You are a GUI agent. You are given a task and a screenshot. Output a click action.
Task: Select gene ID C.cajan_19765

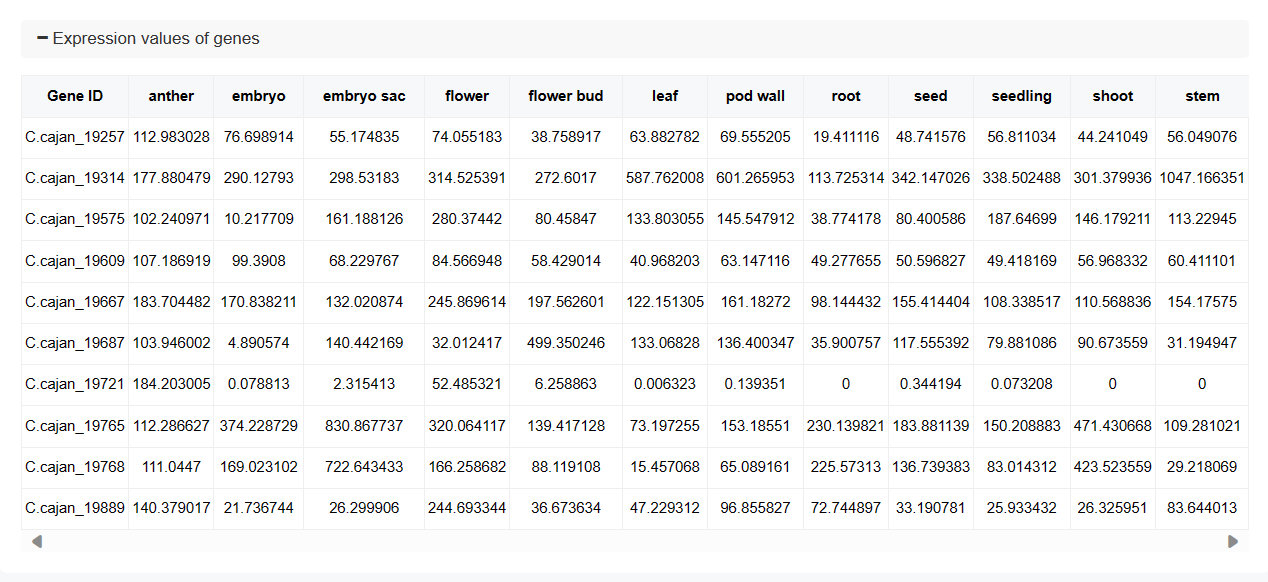tap(75, 426)
